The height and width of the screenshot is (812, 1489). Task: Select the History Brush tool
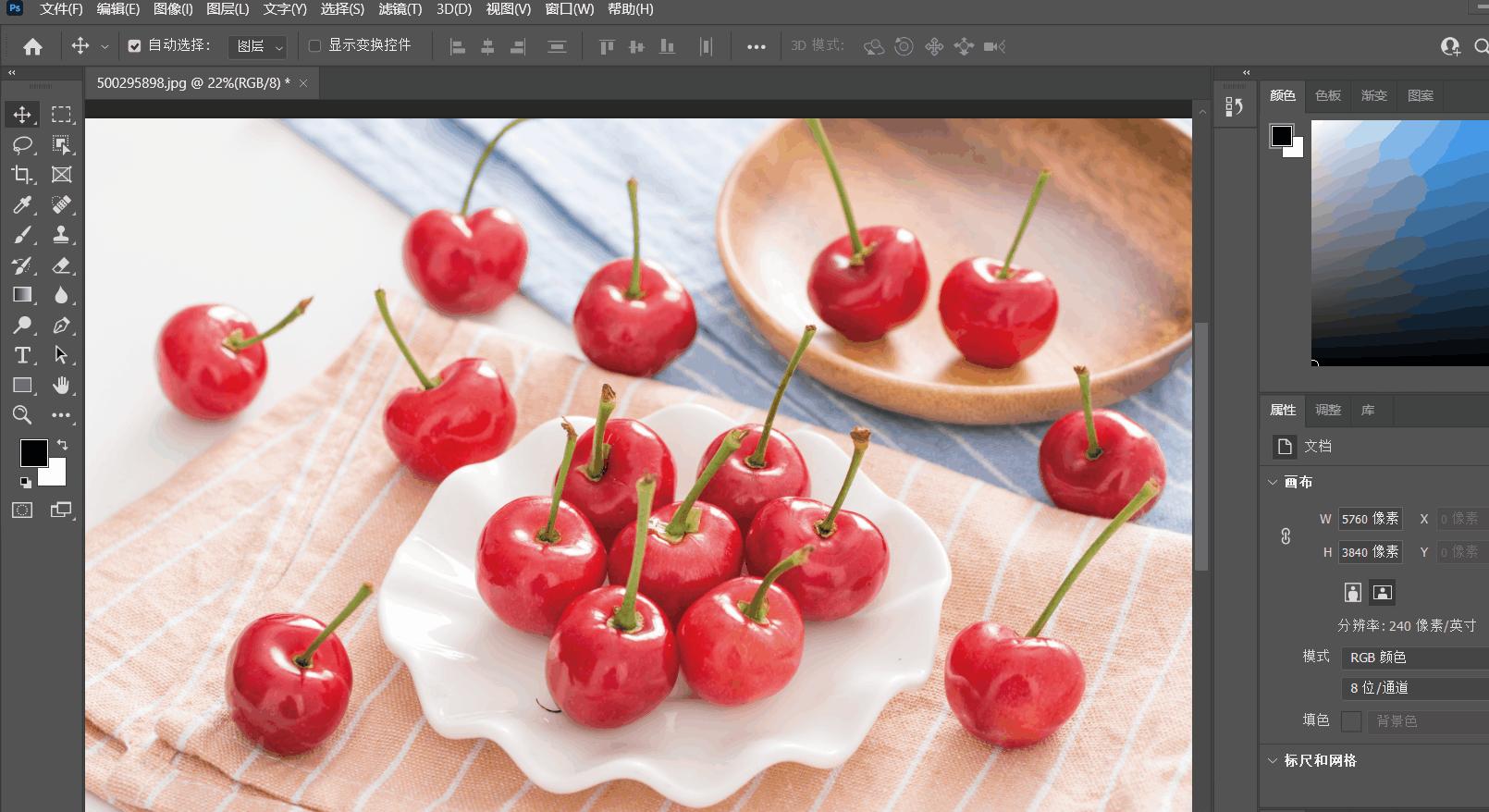pyautogui.click(x=22, y=265)
